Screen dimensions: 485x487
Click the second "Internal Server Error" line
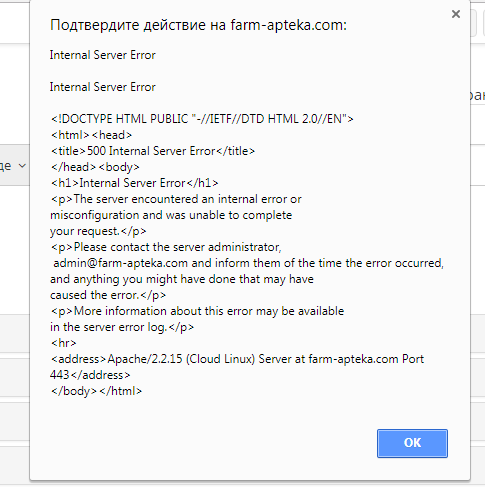(x=103, y=87)
